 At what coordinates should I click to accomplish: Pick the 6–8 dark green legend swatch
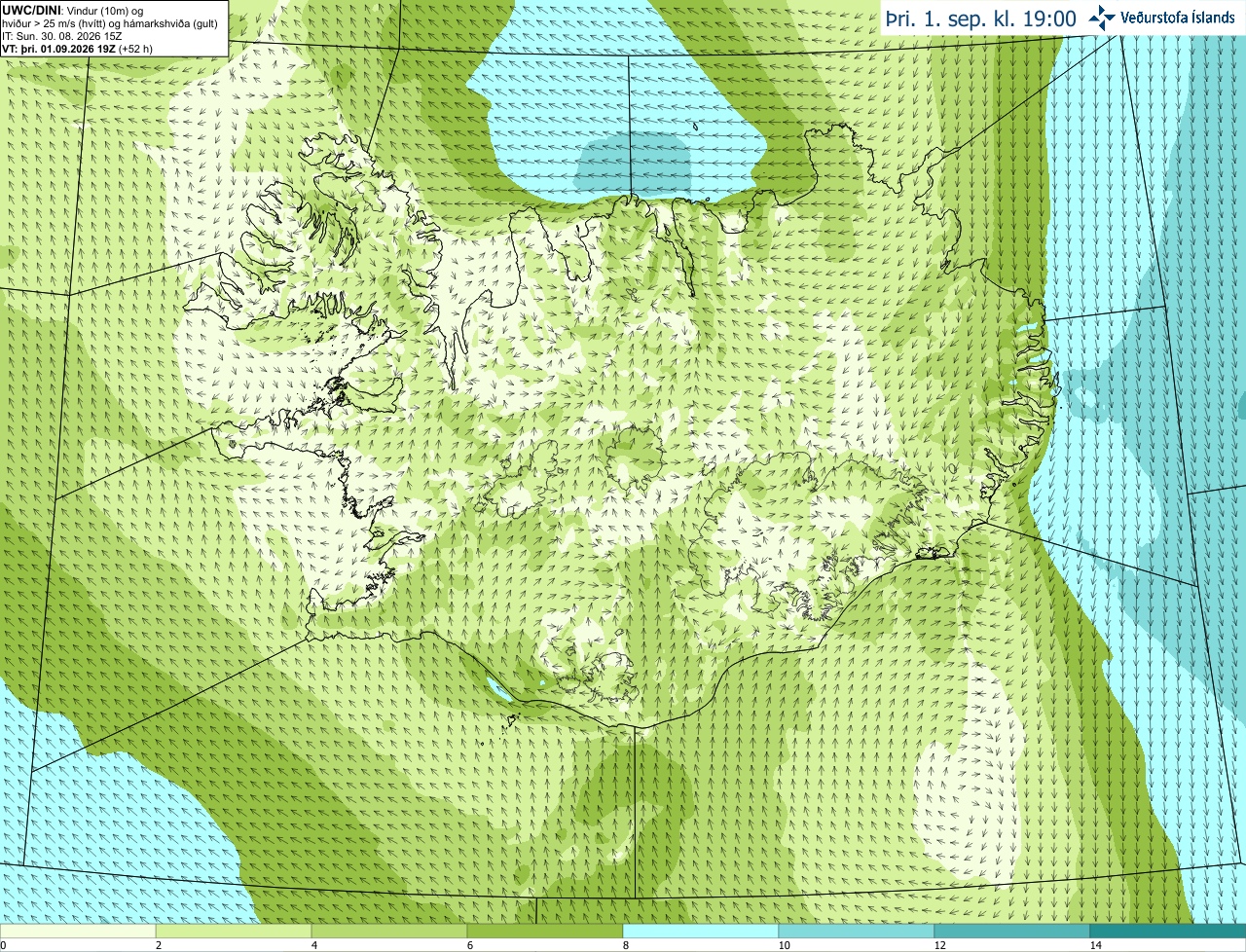click(545, 931)
